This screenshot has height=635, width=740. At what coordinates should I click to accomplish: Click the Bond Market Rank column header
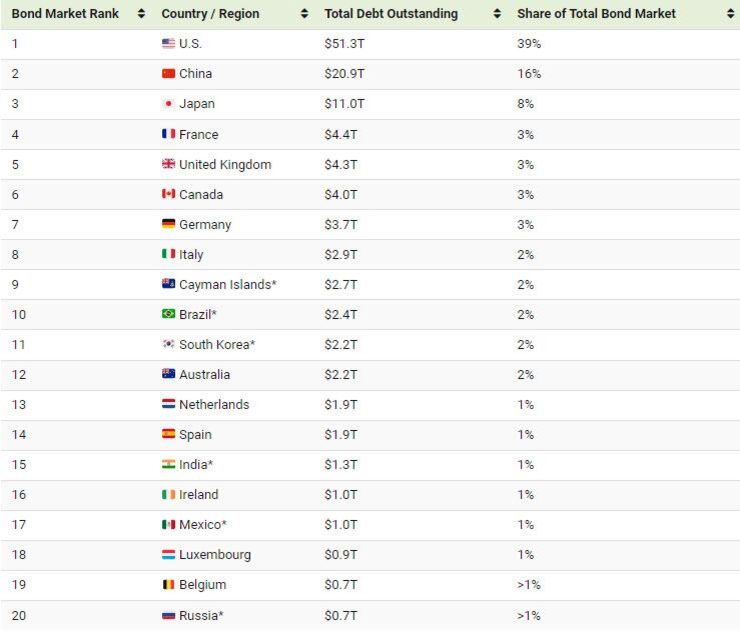(65, 14)
